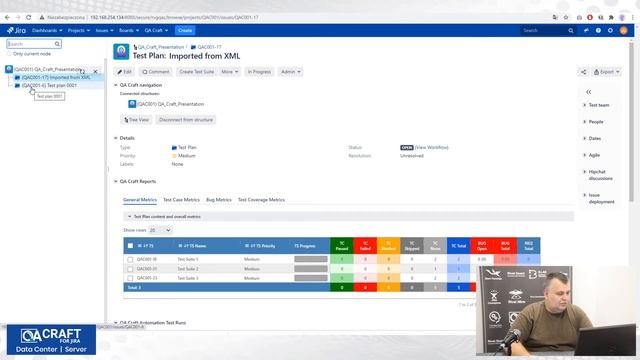Image resolution: width=640 pixels, height=360 pixels.
Task: Click Create Test Suite button
Action: pyautogui.click(x=196, y=72)
